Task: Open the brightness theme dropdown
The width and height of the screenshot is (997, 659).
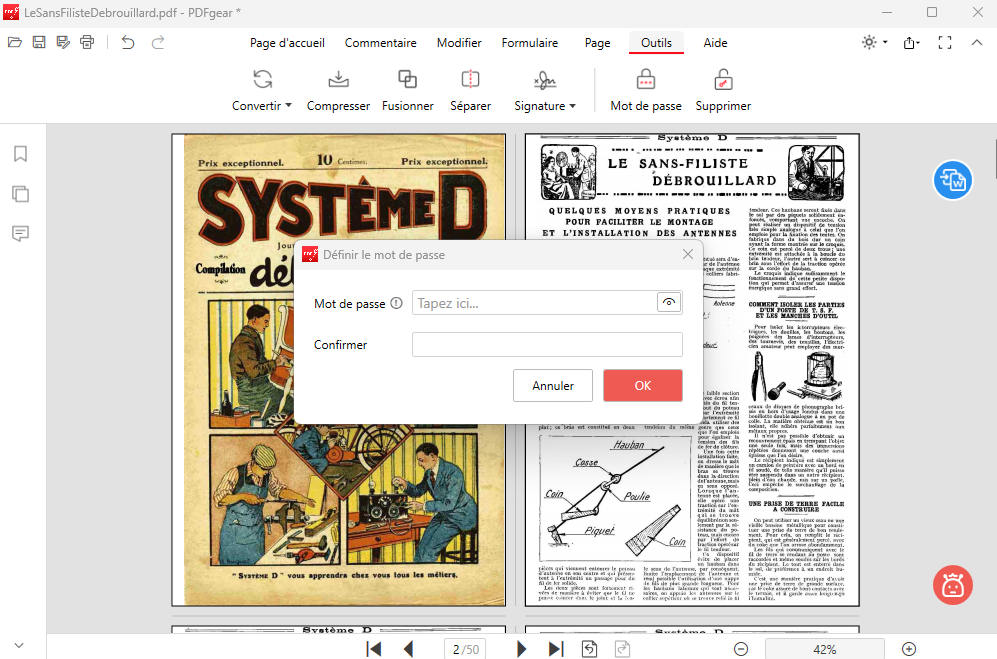Action: pos(874,43)
